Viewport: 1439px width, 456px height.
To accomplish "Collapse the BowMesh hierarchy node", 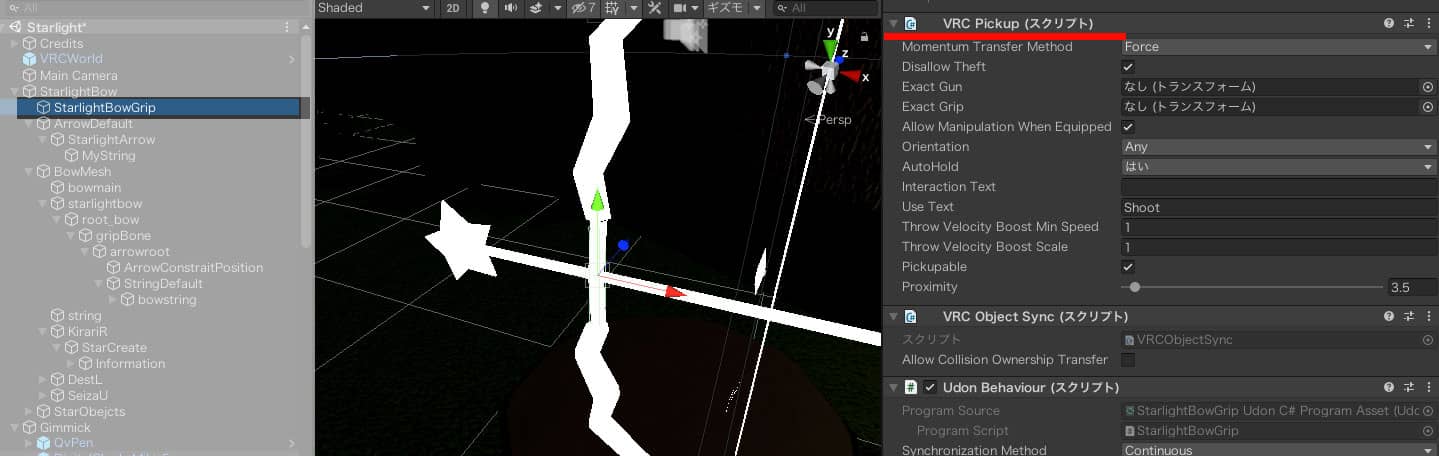I will click(x=28, y=172).
